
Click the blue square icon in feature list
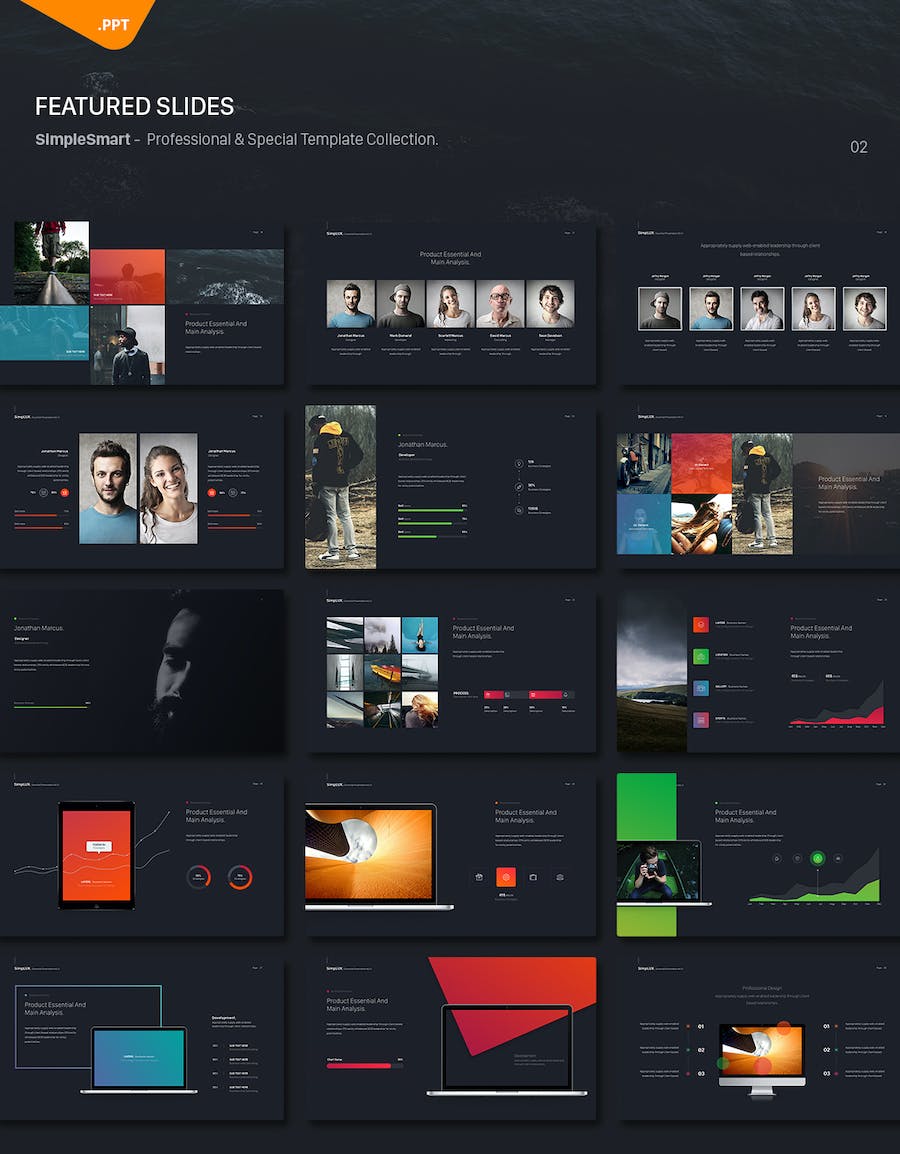tap(701, 688)
